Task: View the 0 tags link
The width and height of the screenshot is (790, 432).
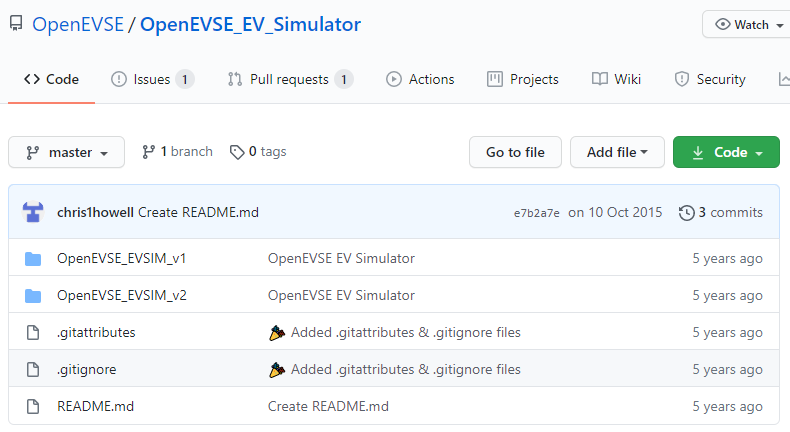Action: coord(258,152)
